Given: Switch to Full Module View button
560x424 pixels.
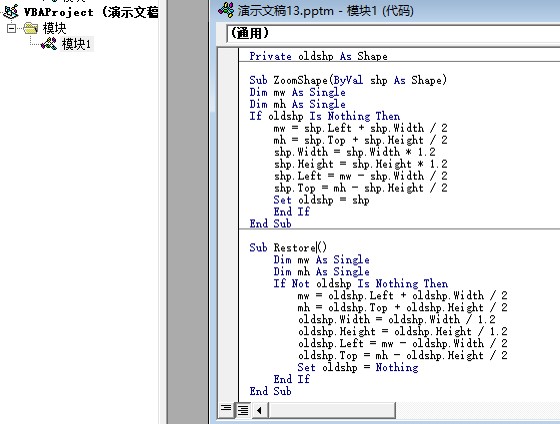Looking at the screenshot, I should tap(243, 409).
